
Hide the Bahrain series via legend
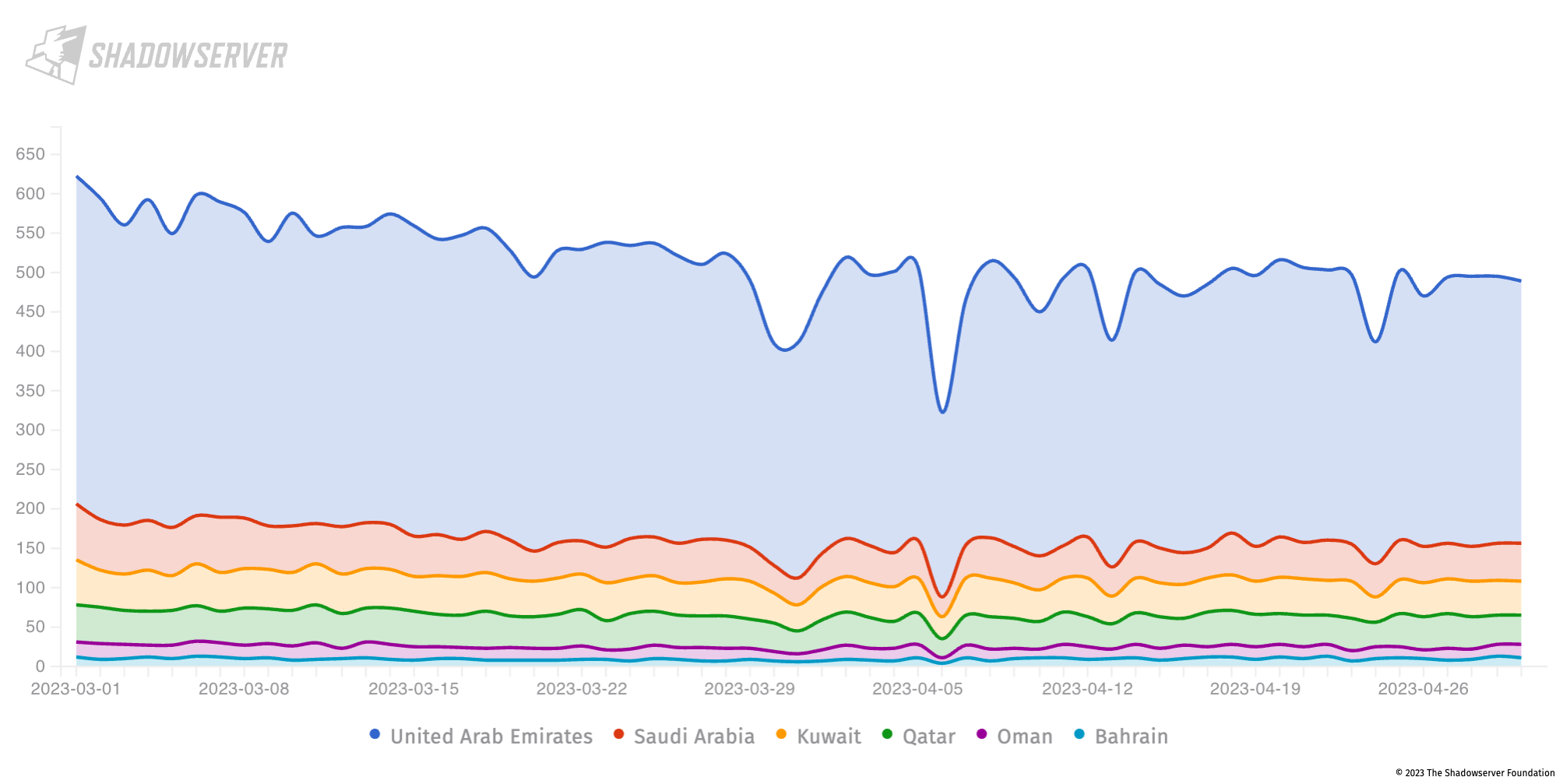coord(1121,736)
